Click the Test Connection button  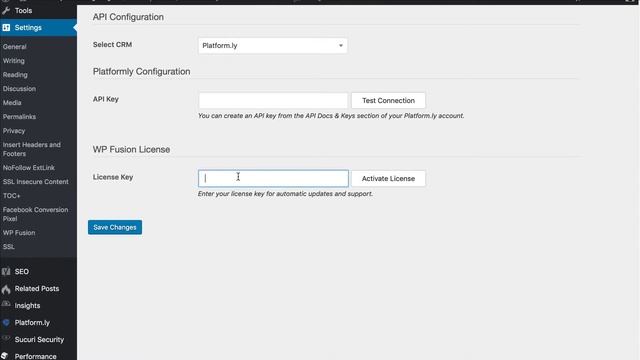(388, 100)
